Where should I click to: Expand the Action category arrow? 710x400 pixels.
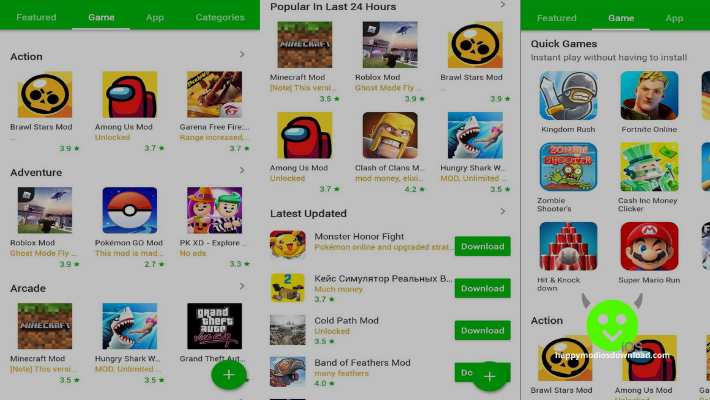(242, 54)
